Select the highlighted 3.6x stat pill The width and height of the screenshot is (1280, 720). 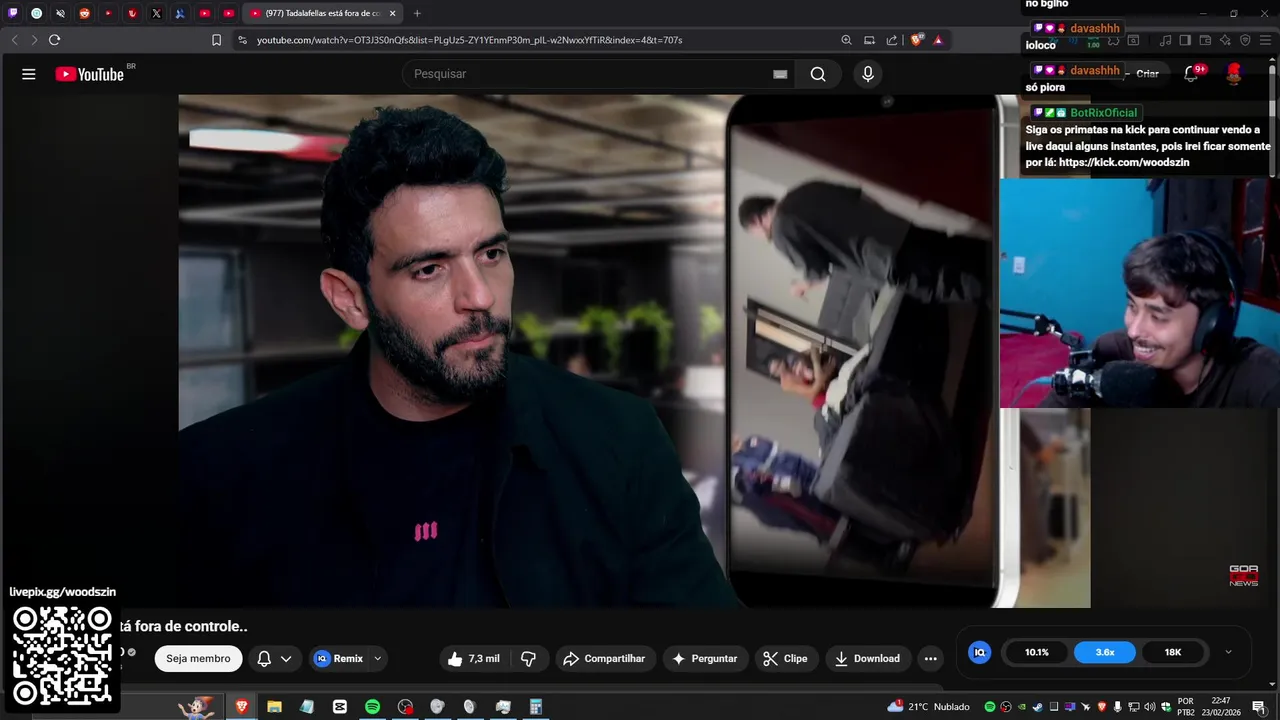[1105, 652]
